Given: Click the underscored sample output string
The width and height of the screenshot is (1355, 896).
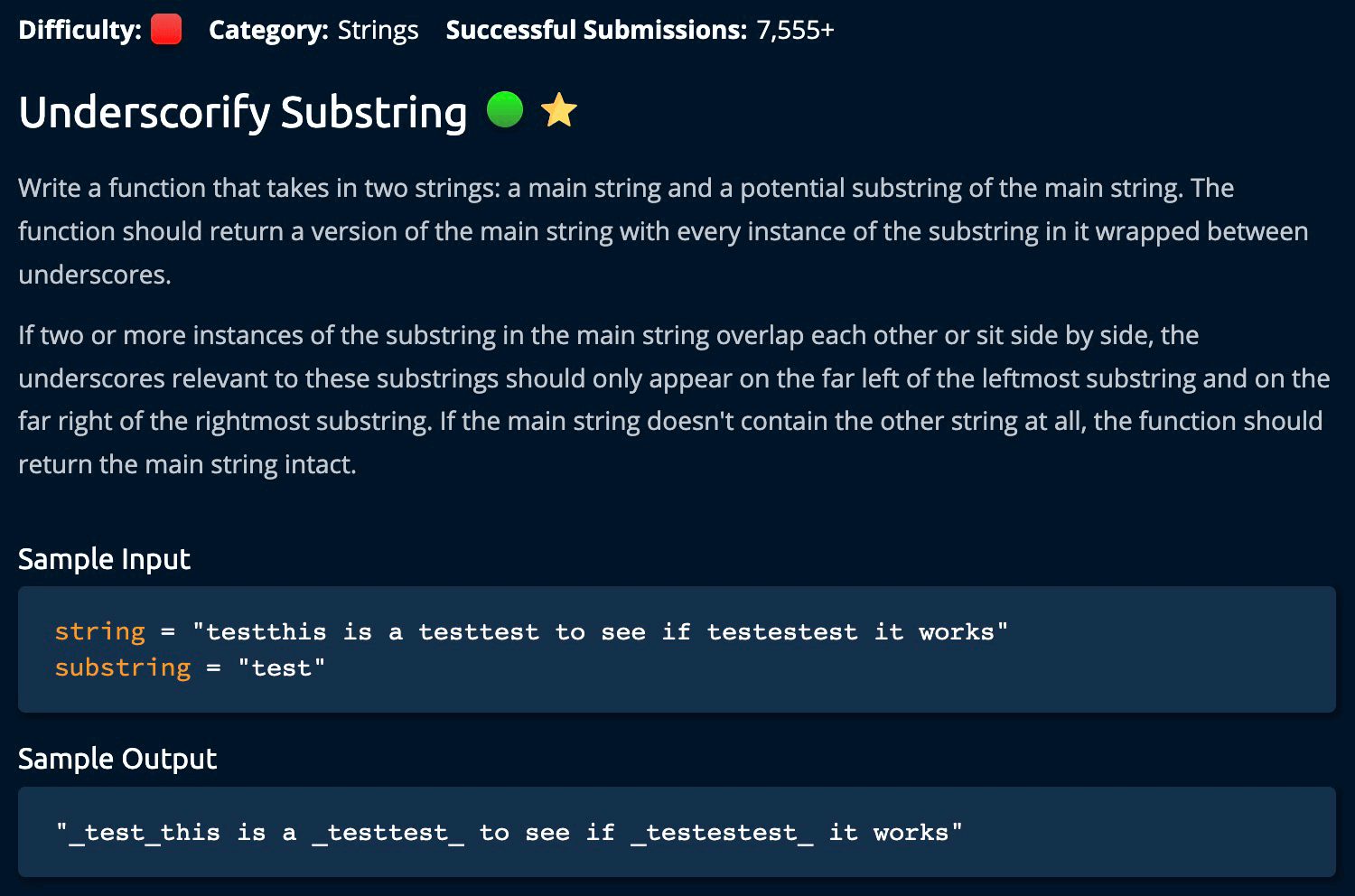Looking at the screenshot, I should coord(509,832).
